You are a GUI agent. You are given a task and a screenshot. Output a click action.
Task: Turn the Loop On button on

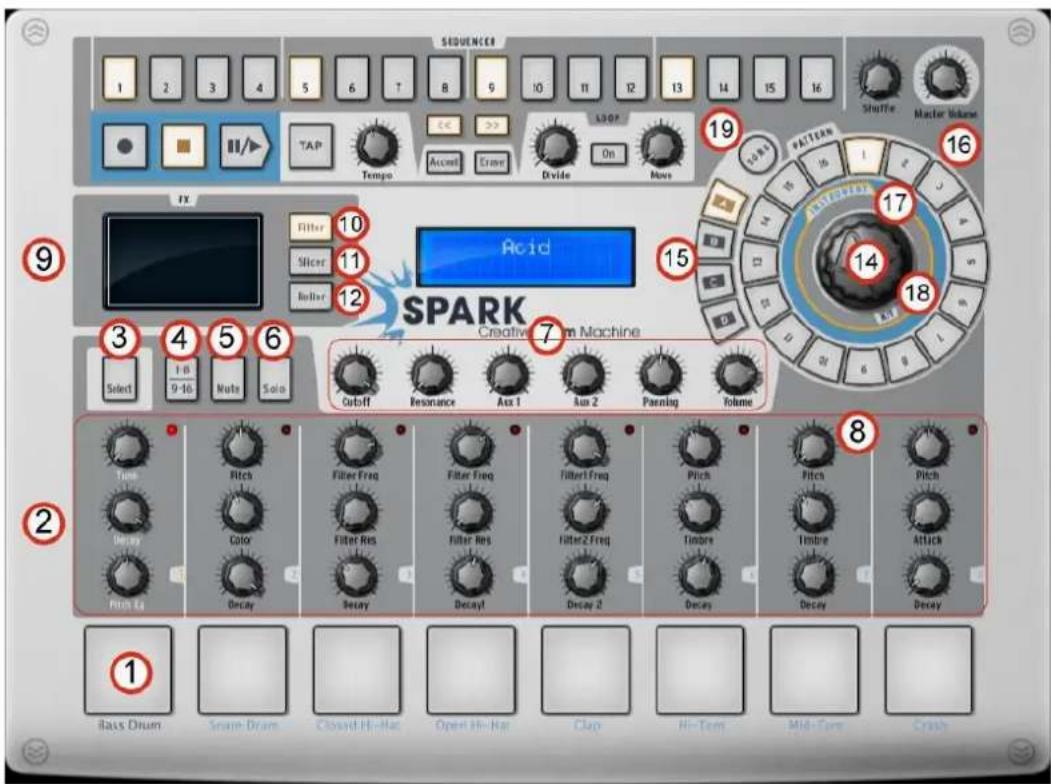point(608,153)
